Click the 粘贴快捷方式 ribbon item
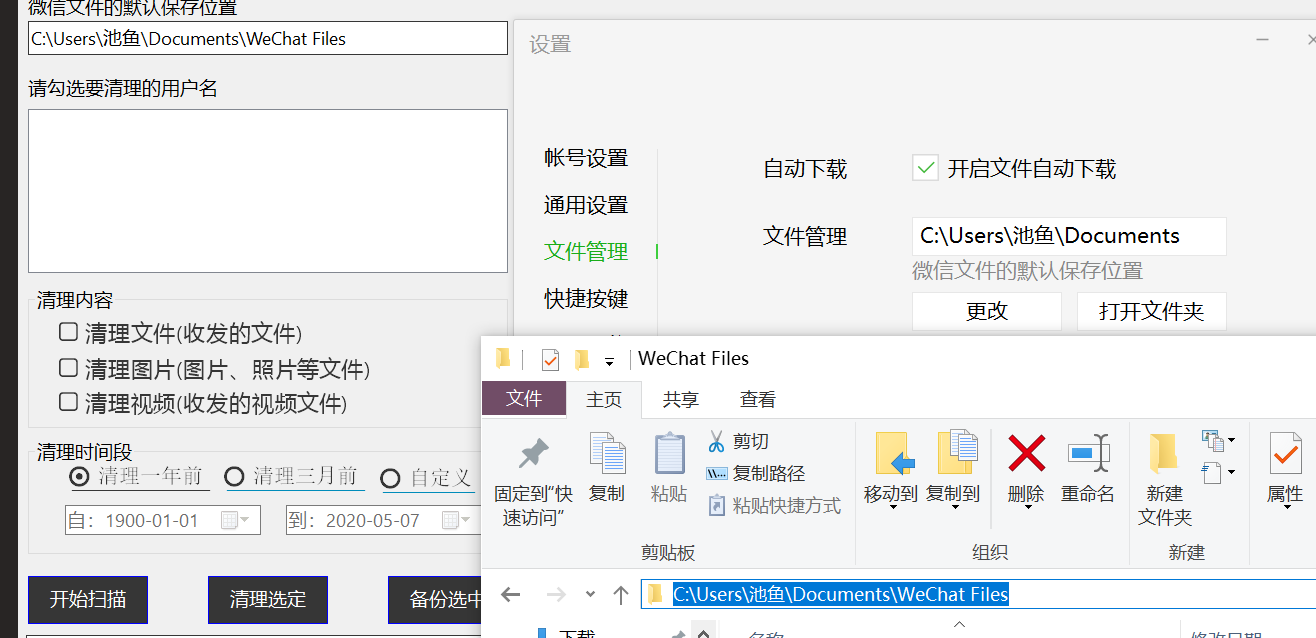This screenshot has height=638, width=1316. pos(774,505)
